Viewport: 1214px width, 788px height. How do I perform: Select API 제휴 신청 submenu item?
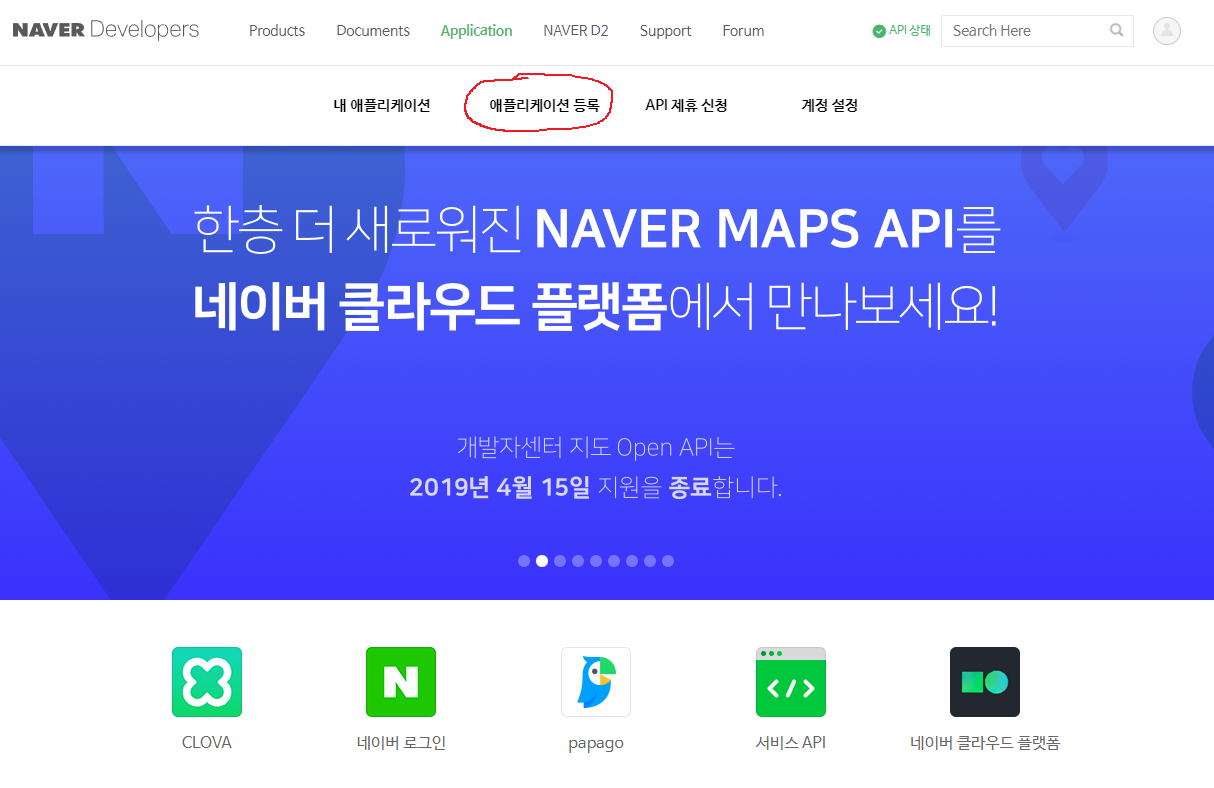[x=687, y=105]
